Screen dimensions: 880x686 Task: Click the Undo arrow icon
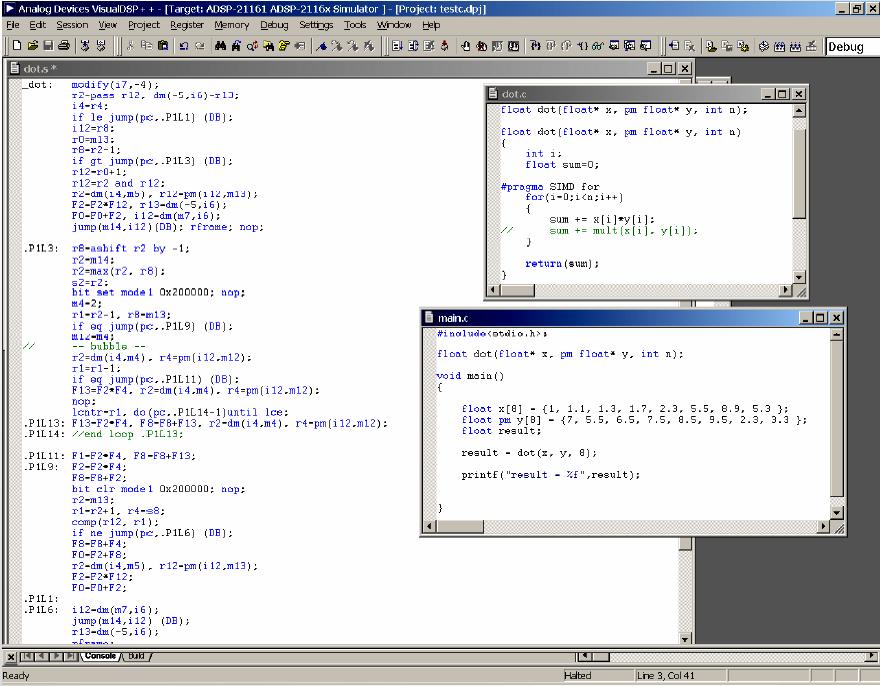184,46
